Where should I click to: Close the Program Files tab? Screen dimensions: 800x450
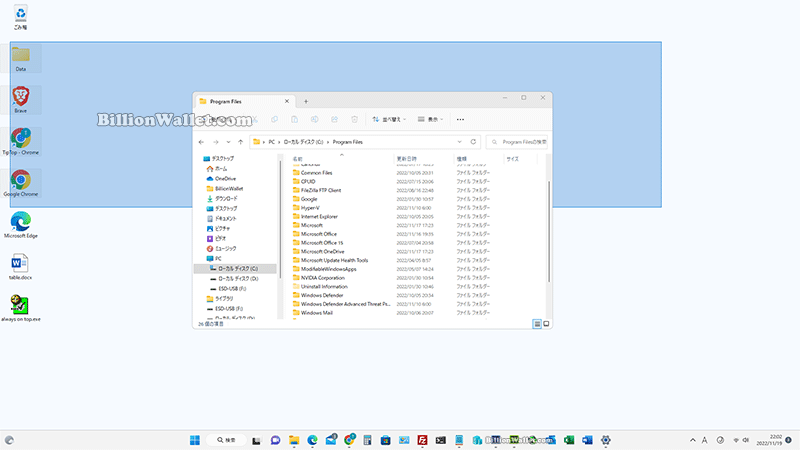(287, 101)
